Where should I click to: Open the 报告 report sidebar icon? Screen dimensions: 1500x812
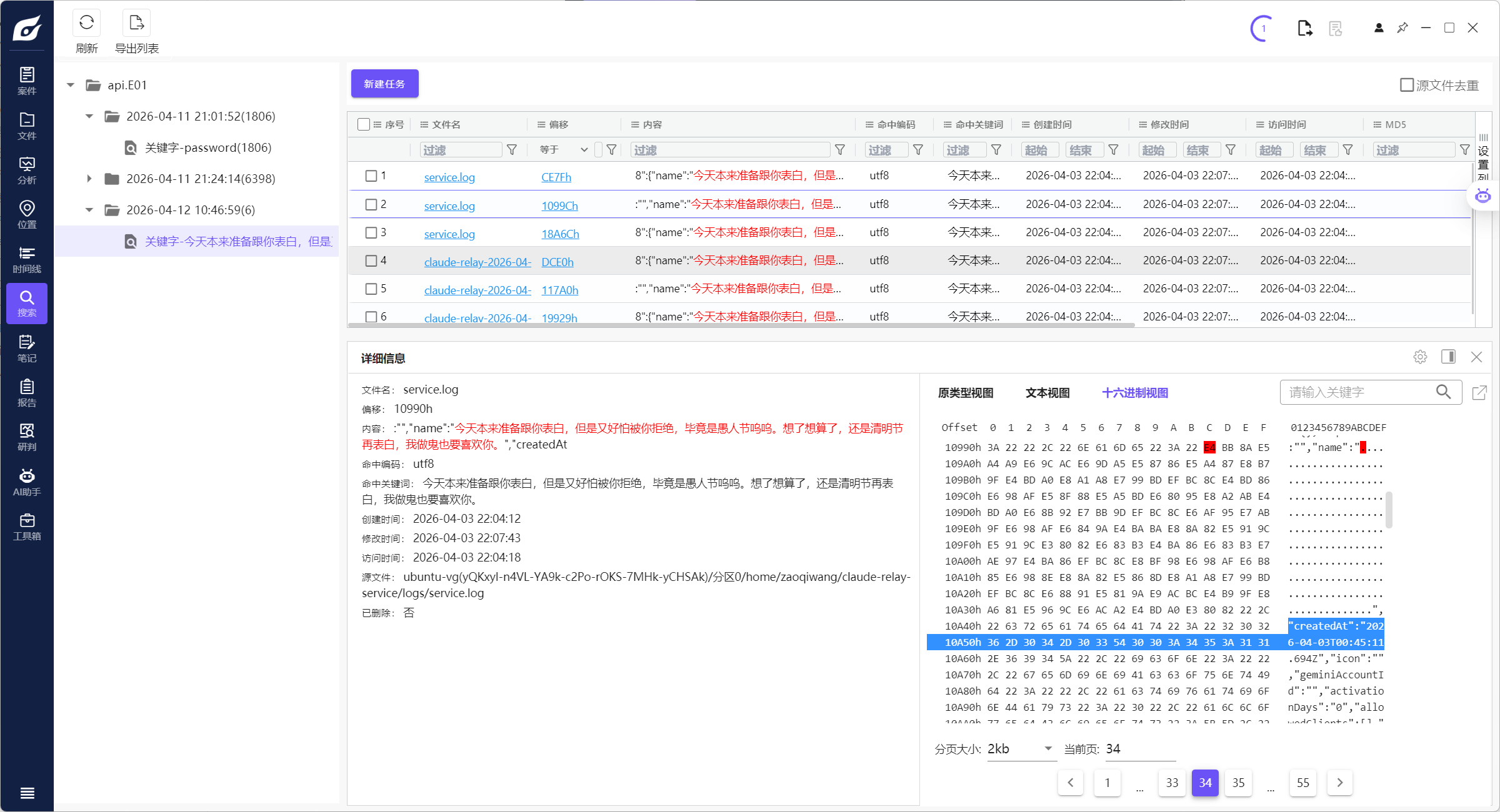click(26, 393)
